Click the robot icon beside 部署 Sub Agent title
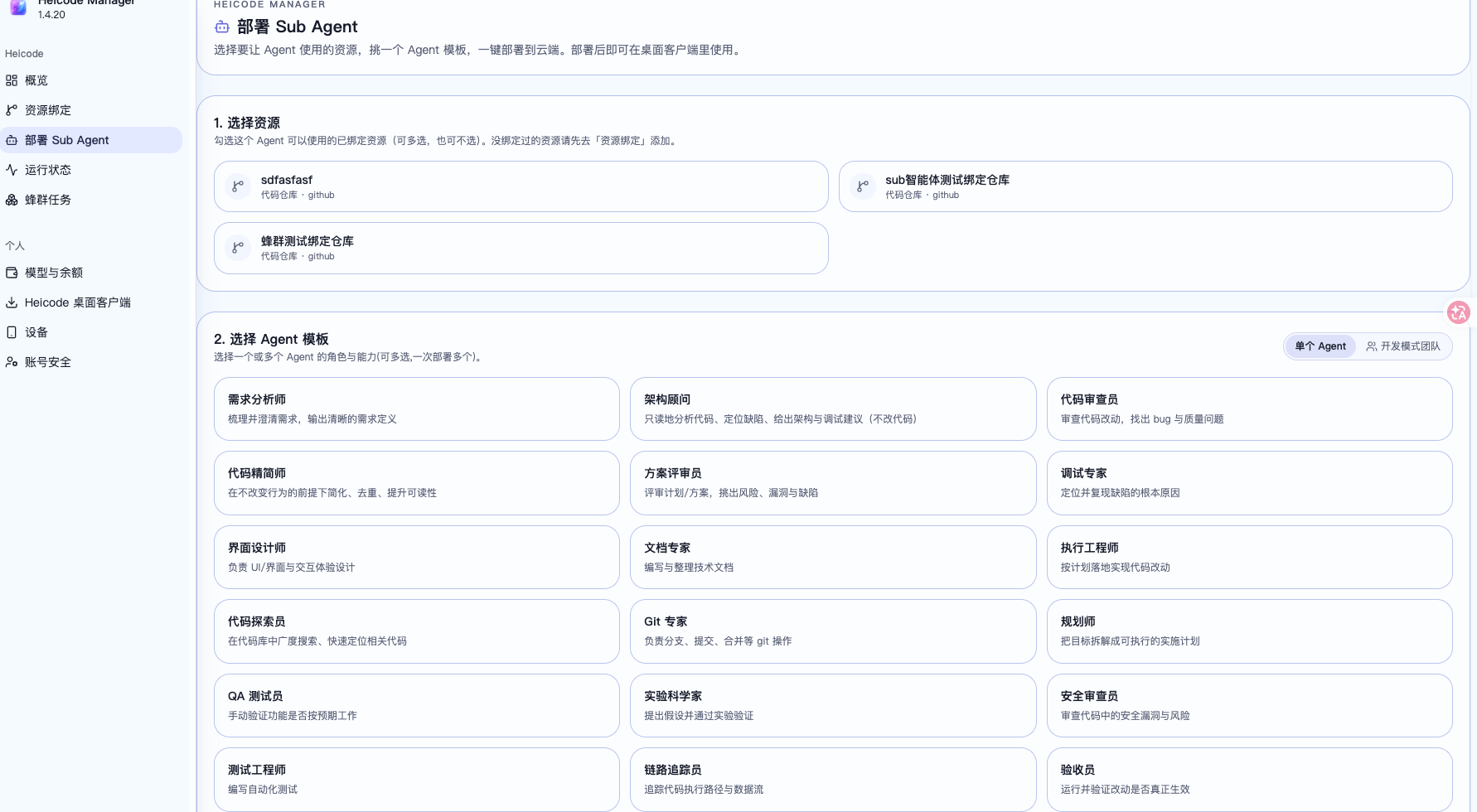 [x=222, y=27]
